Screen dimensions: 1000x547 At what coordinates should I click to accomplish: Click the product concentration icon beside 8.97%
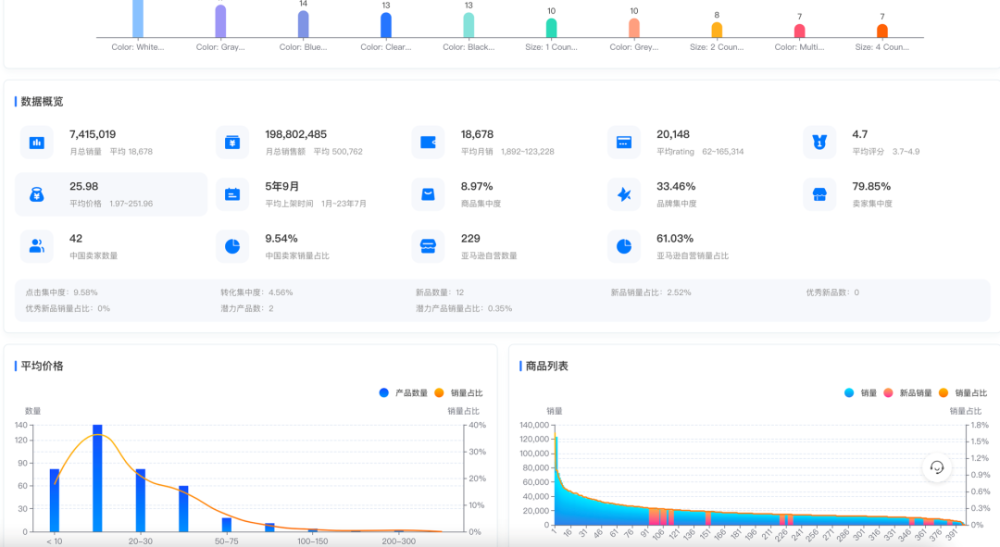[x=428, y=194]
